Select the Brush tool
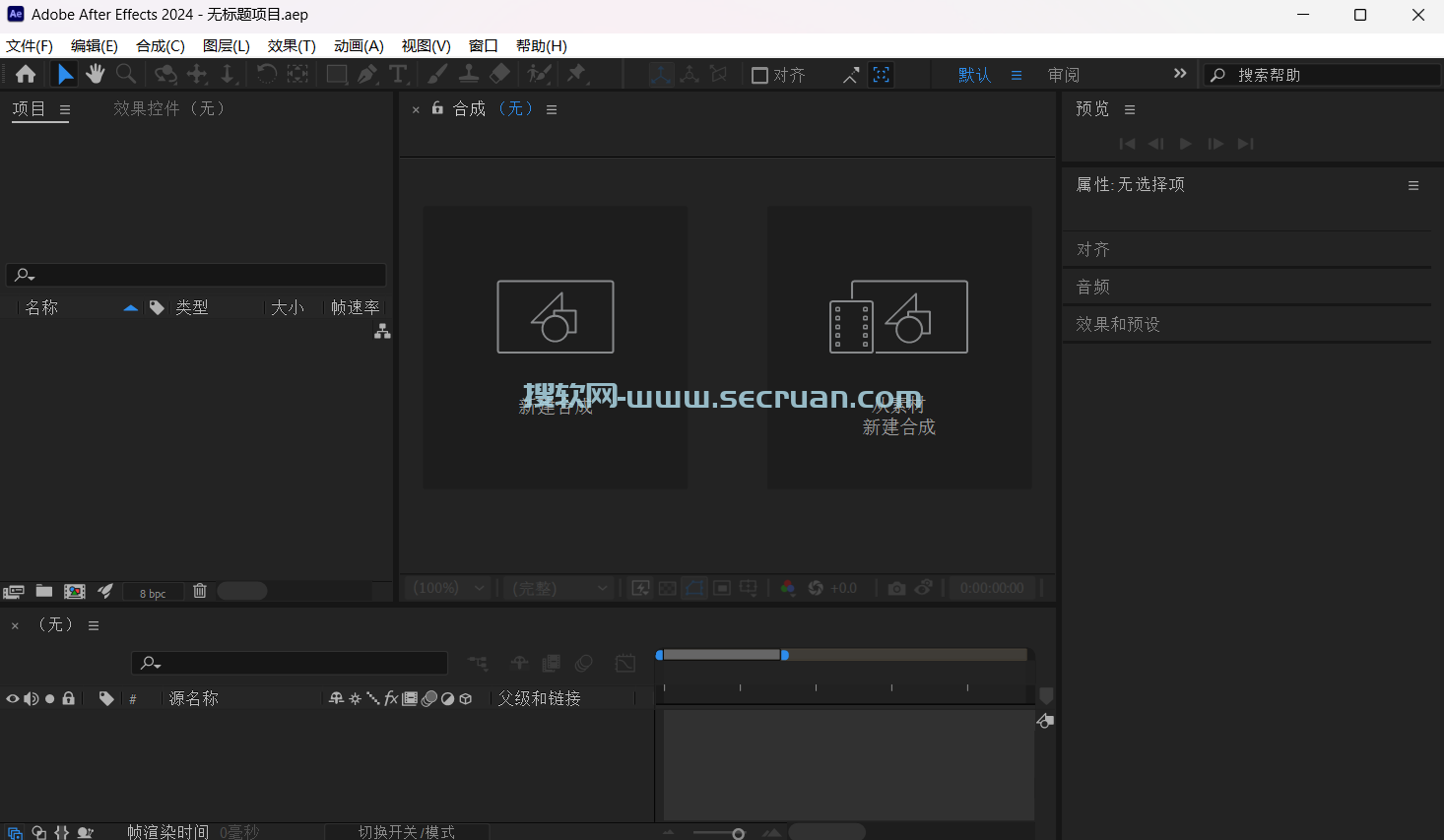1444x840 pixels. tap(437, 74)
